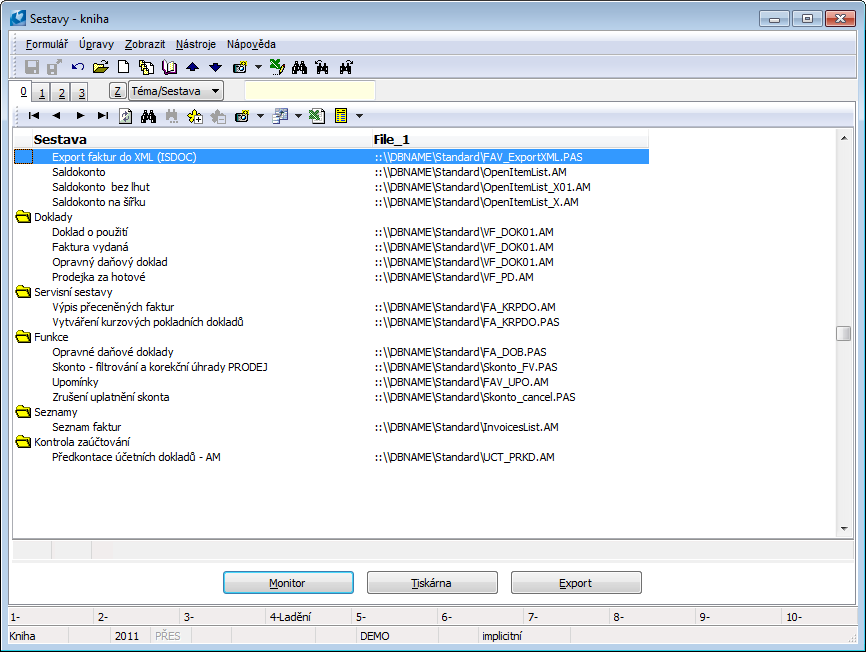Collapse the Kontrola zaúčtování folder
Image resolution: width=866 pixels, height=652 pixels.
tap(23, 442)
